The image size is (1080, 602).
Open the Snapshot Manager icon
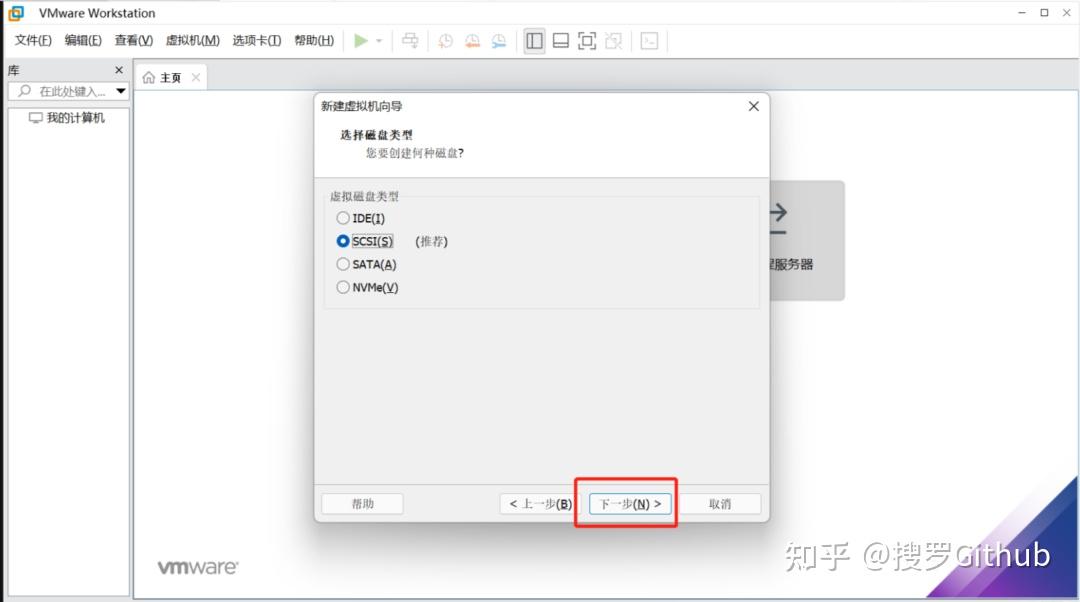tap(499, 41)
